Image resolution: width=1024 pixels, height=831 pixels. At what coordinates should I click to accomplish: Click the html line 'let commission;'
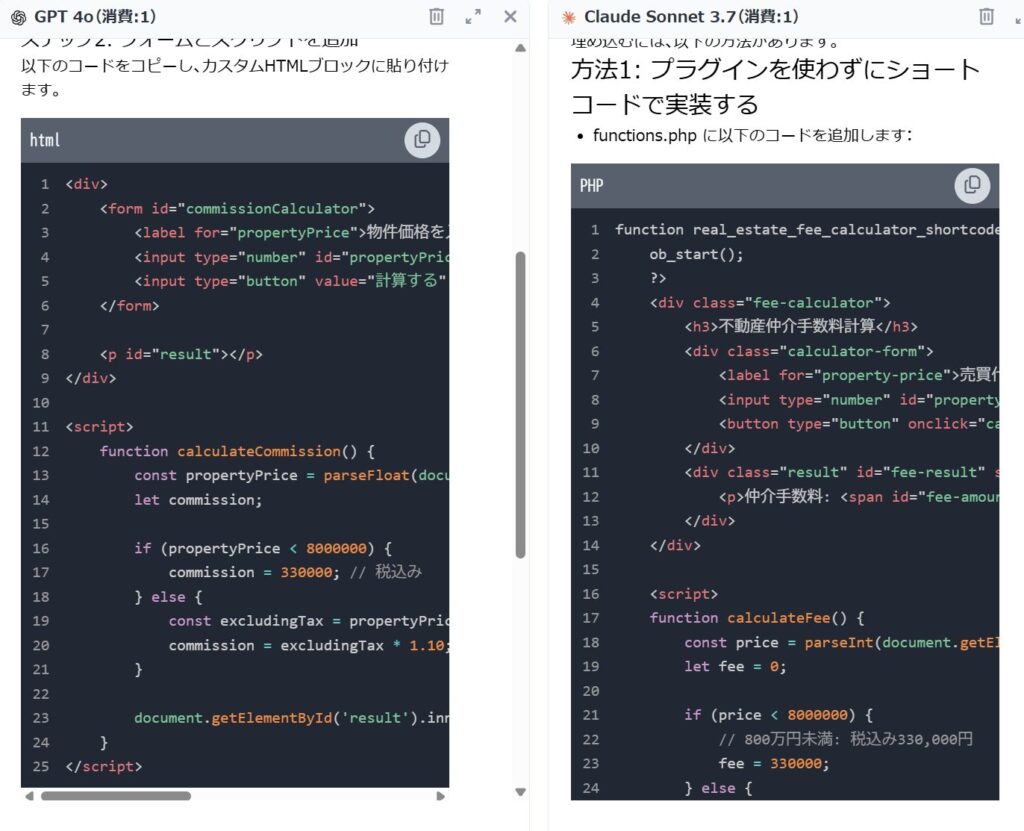(x=198, y=500)
